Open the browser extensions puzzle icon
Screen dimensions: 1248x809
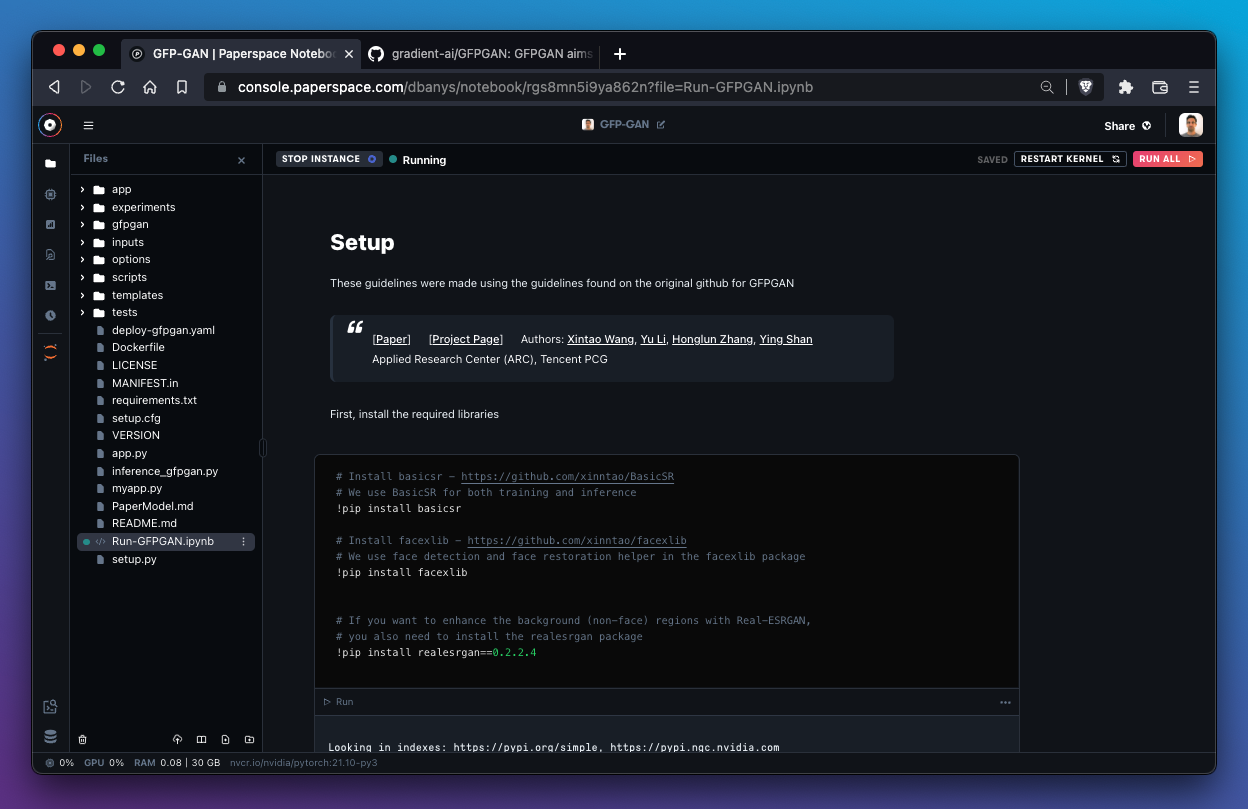1126,87
